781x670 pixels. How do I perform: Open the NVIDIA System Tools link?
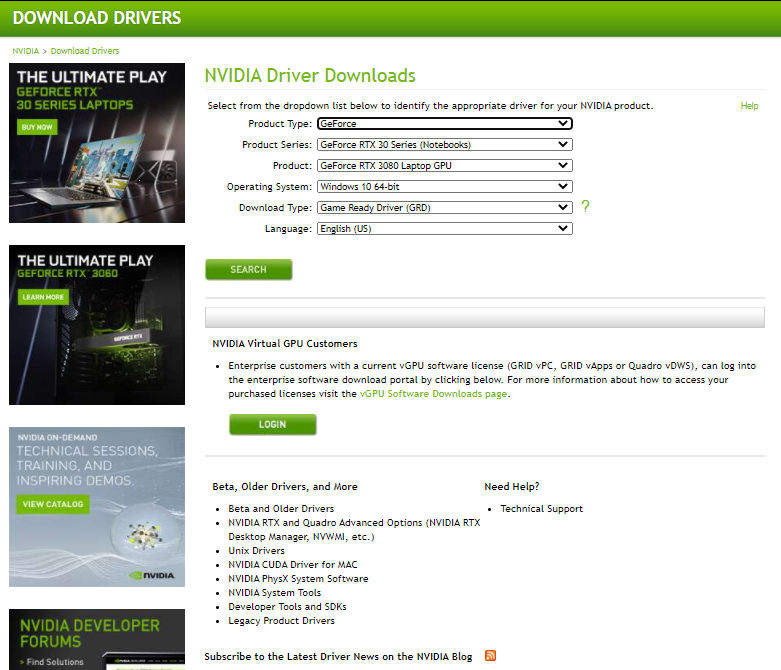(x=274, y=592)
